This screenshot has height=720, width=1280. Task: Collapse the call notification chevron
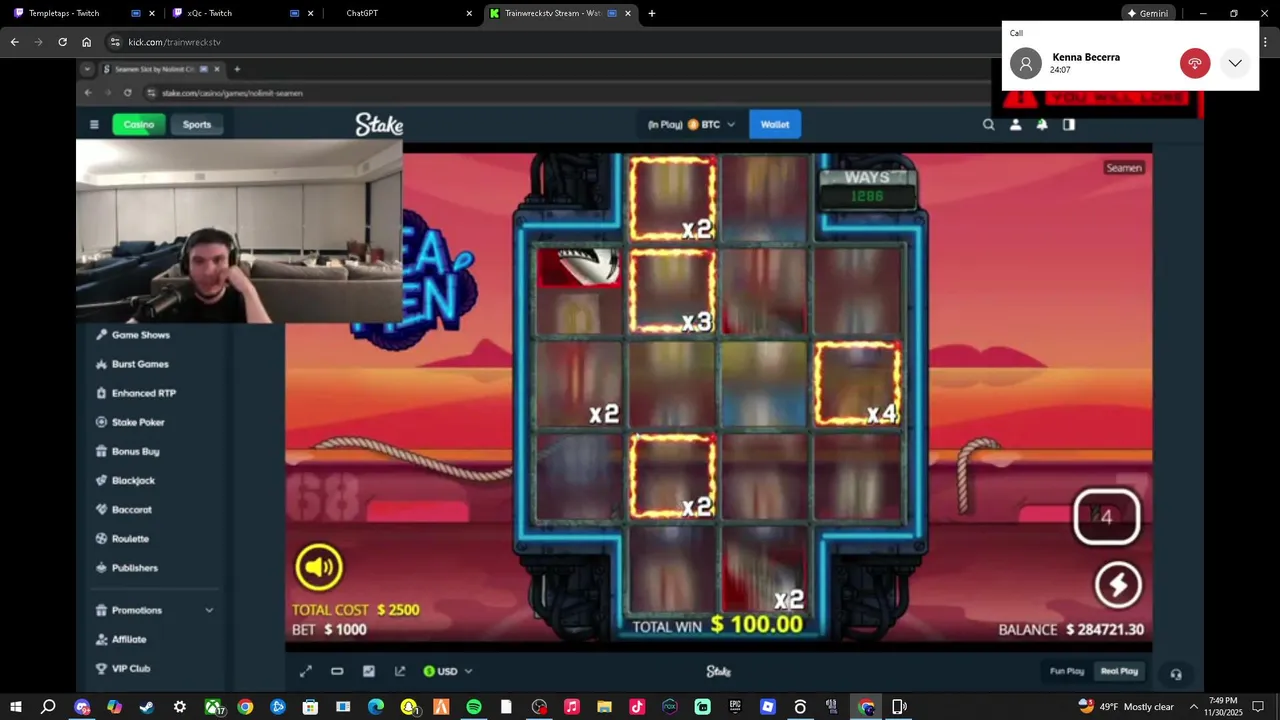tap(1236, 63)
